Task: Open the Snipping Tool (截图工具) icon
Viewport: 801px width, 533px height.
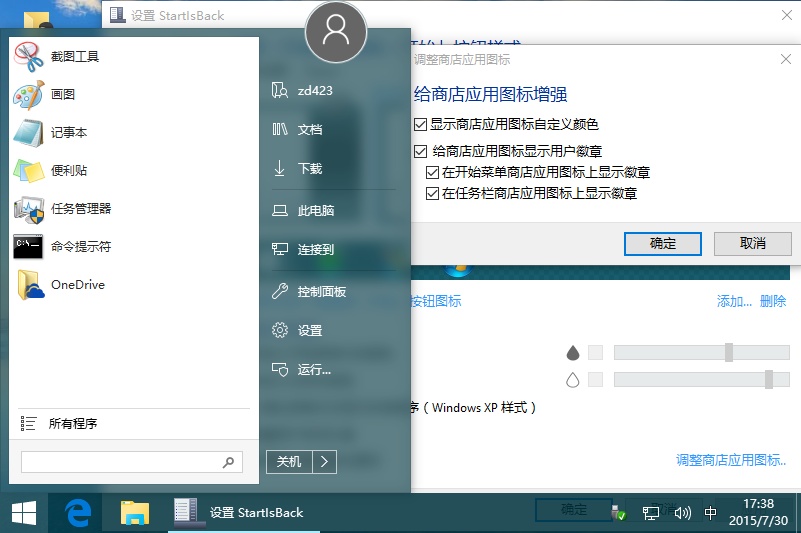Action: click(28, 57)
